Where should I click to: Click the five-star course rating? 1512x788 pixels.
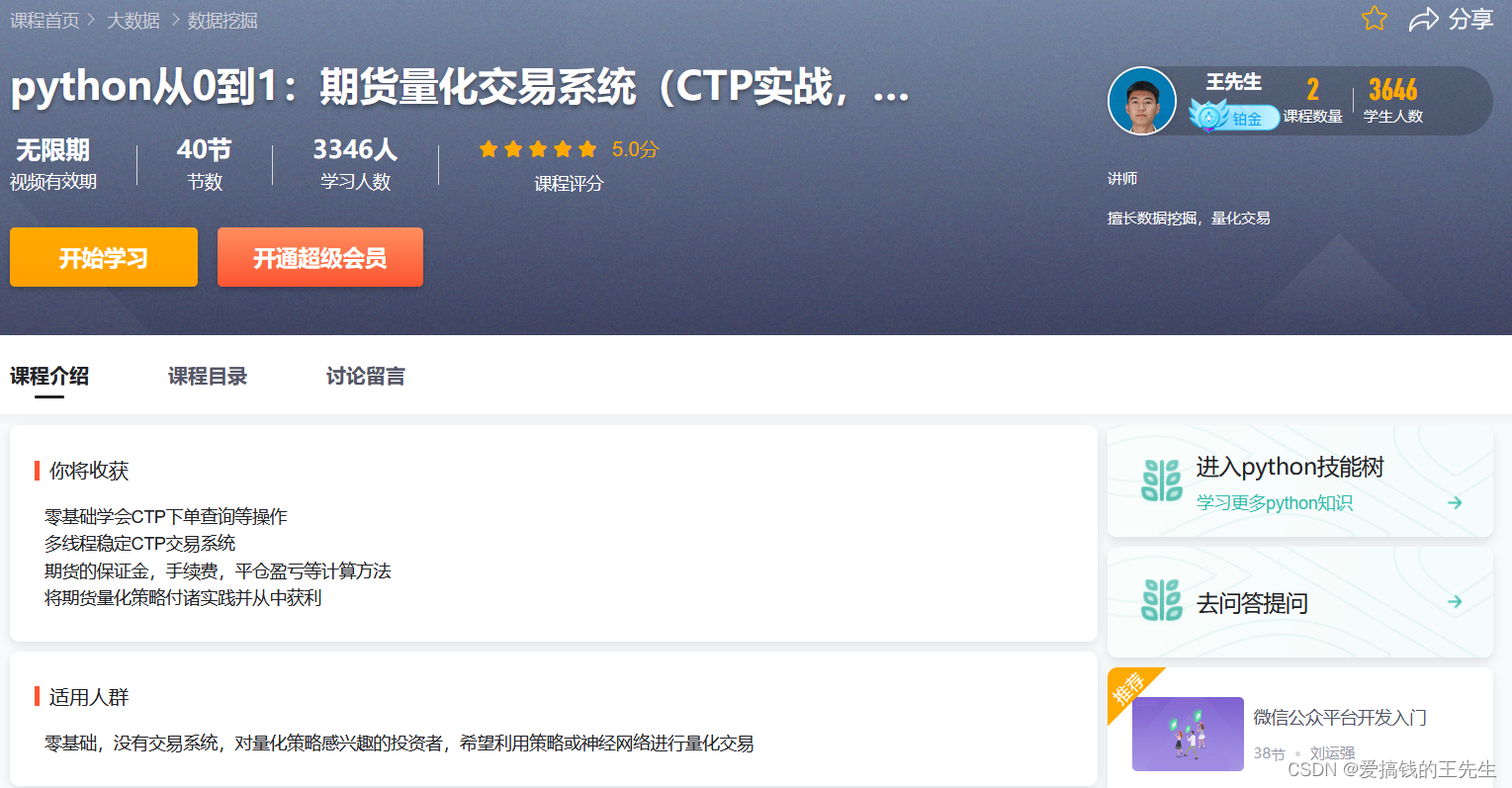pos(538,149)
